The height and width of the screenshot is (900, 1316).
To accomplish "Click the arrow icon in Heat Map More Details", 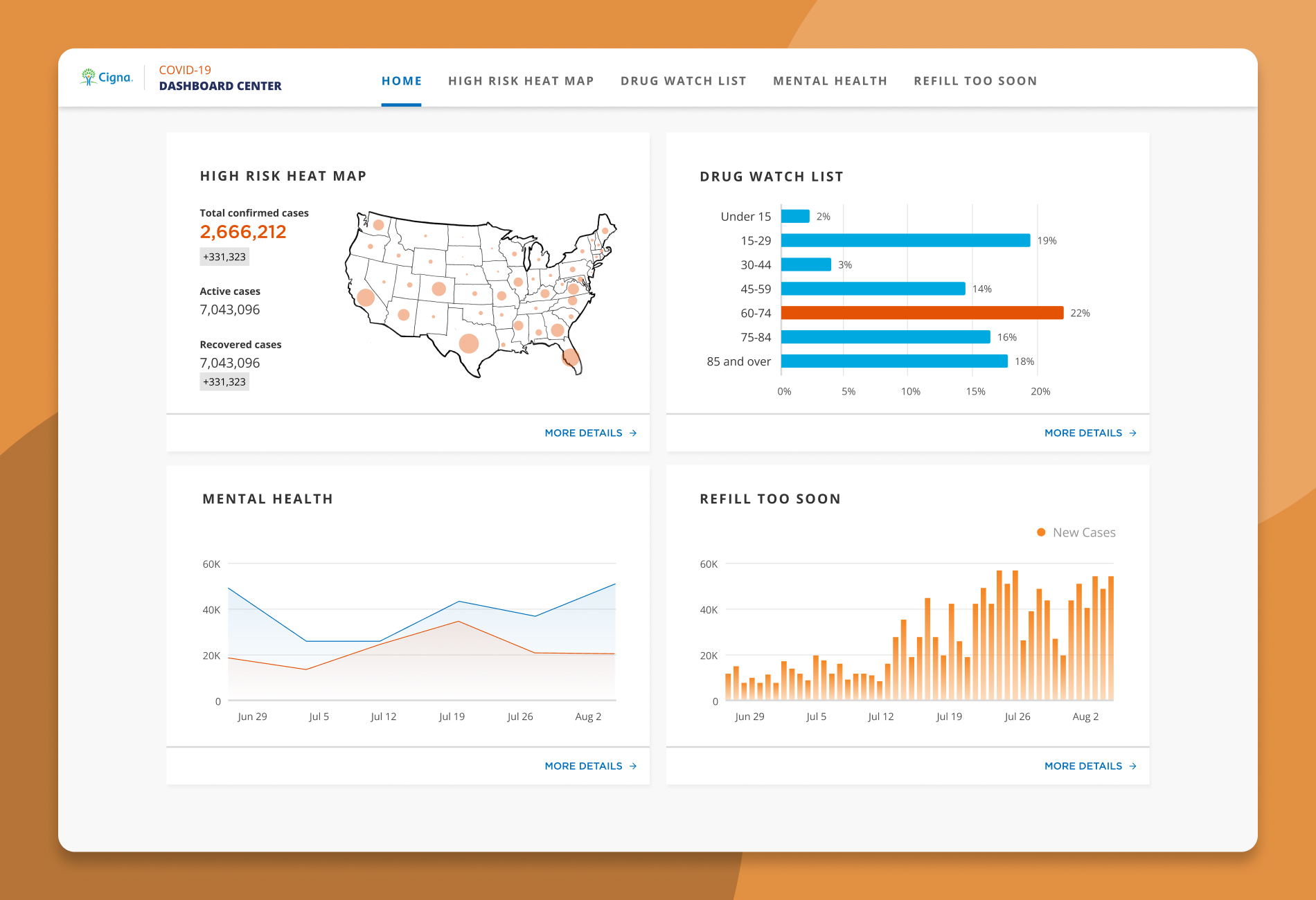I will [x=633, y=433].
